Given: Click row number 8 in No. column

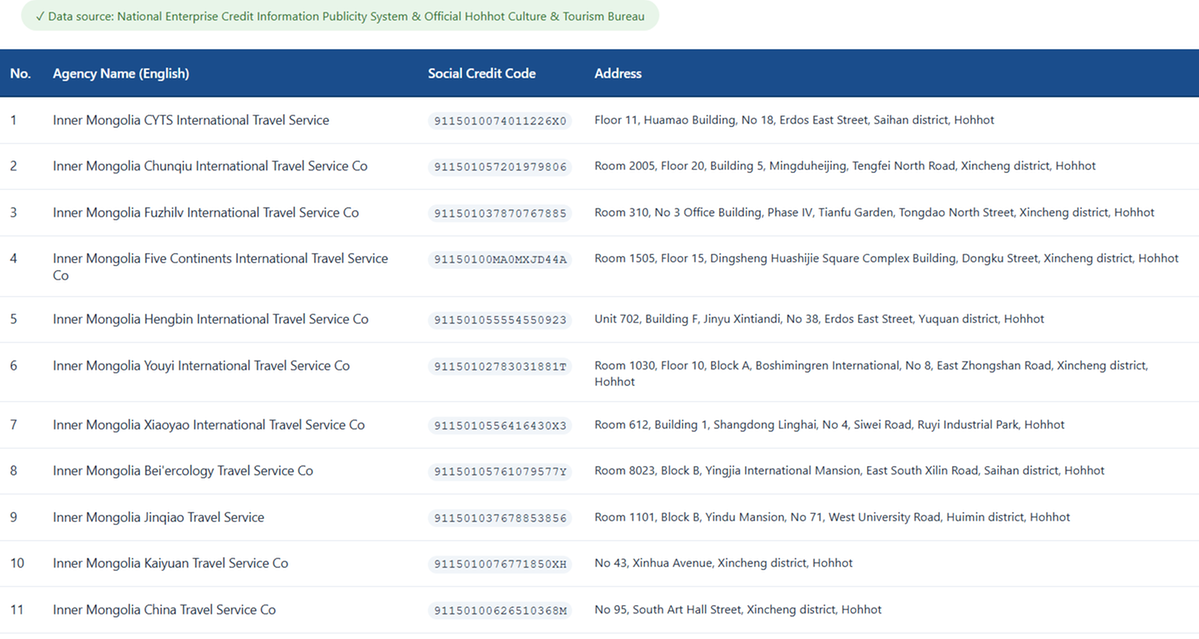Looking at the screenshot, I should [x=13, y=470].
